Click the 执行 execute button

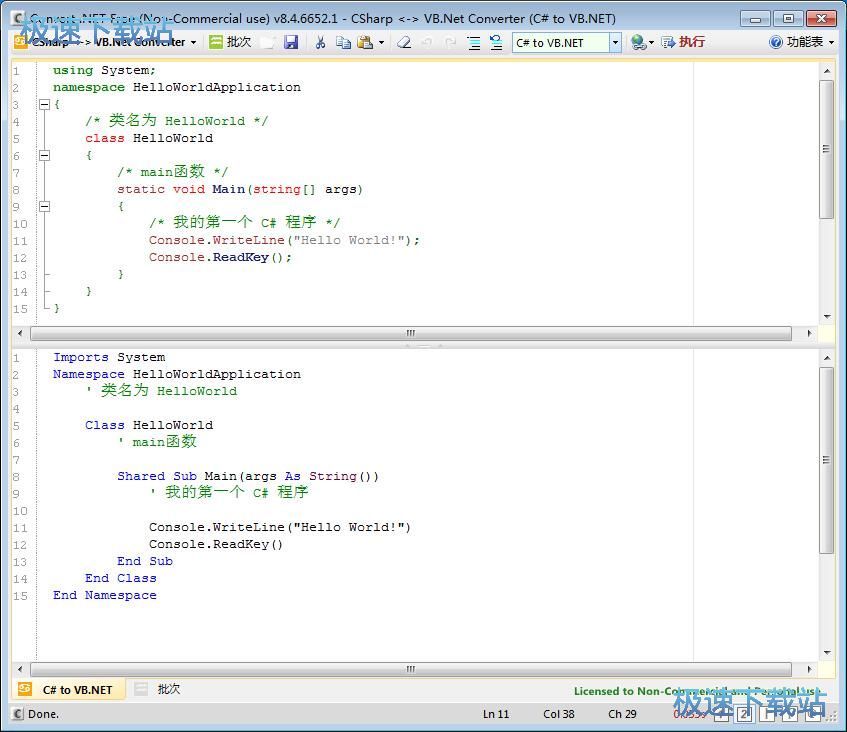coord(683,42)
